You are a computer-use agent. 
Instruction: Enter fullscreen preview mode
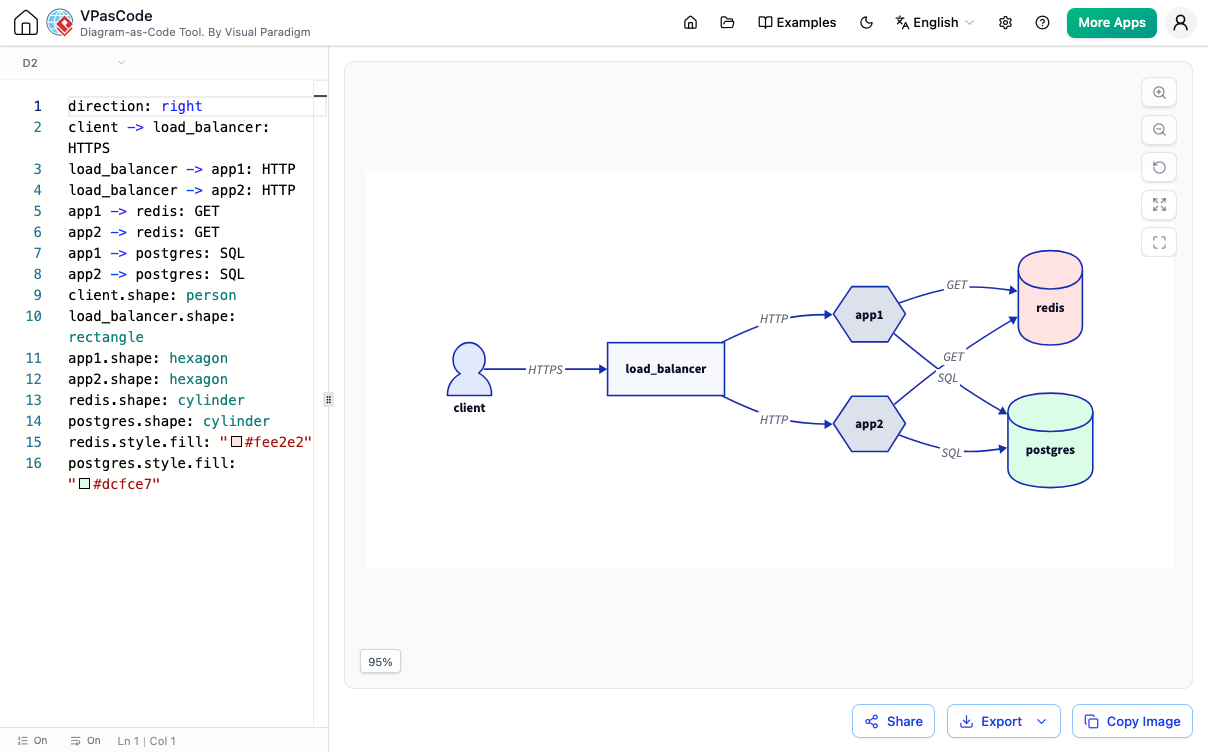[x=1159, y=242]
